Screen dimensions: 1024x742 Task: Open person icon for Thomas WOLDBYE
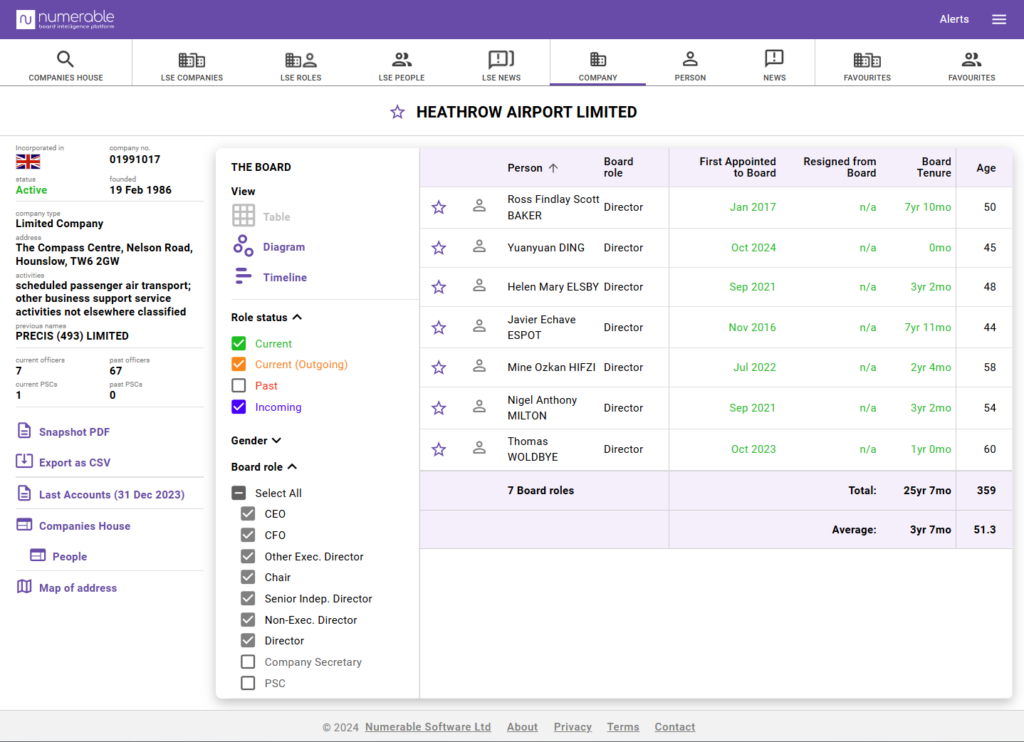coord(479,447)
